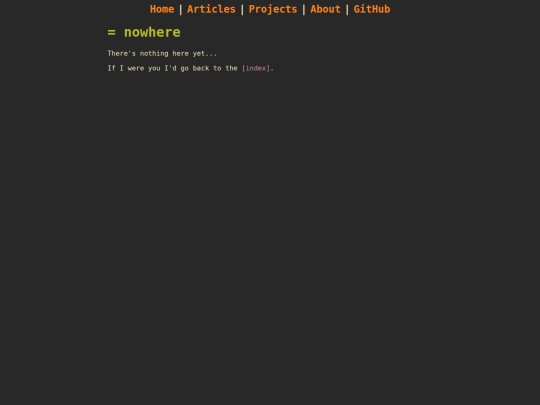
Task: Visit the About page
Action: [325, 9]
